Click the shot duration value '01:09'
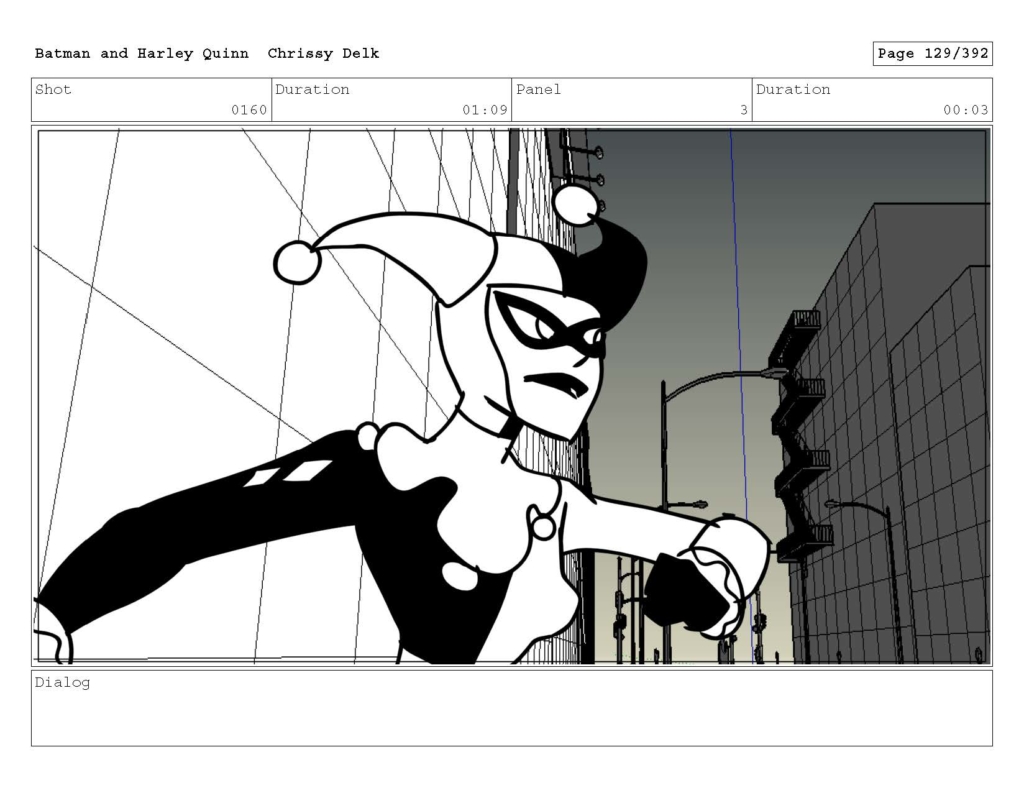The image size is (1024, 793). [x=485, y=110]
